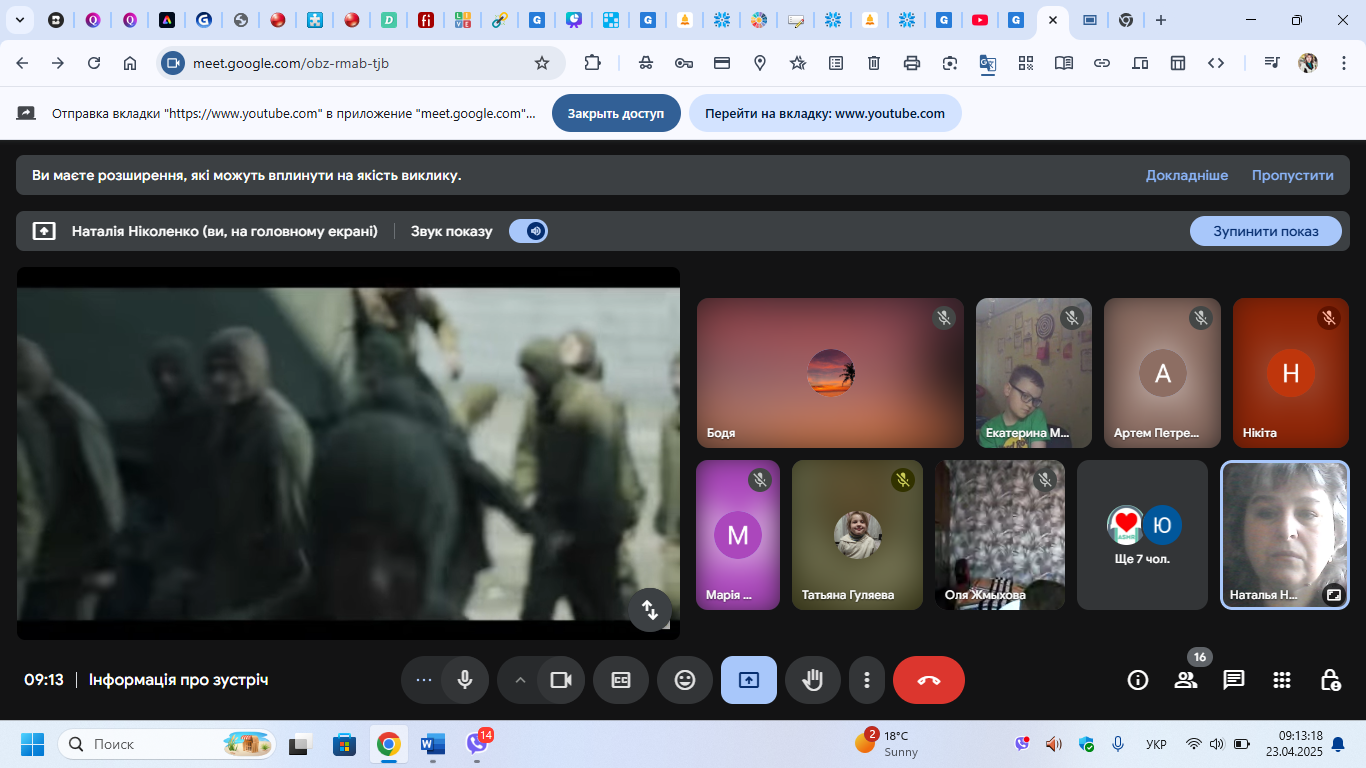Screen dimensions: 1366x768
Task: Click the Нікіта participant tile
Action: pyautogui.click(x=1291, y=372)
